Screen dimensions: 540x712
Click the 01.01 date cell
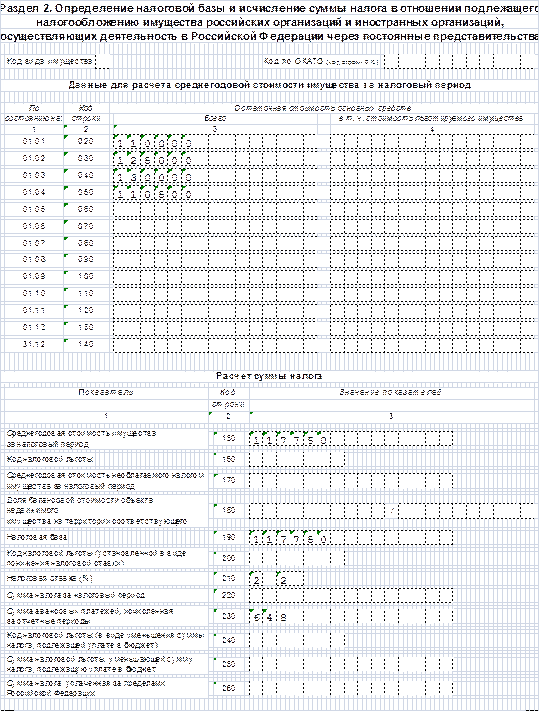(34, 141)
